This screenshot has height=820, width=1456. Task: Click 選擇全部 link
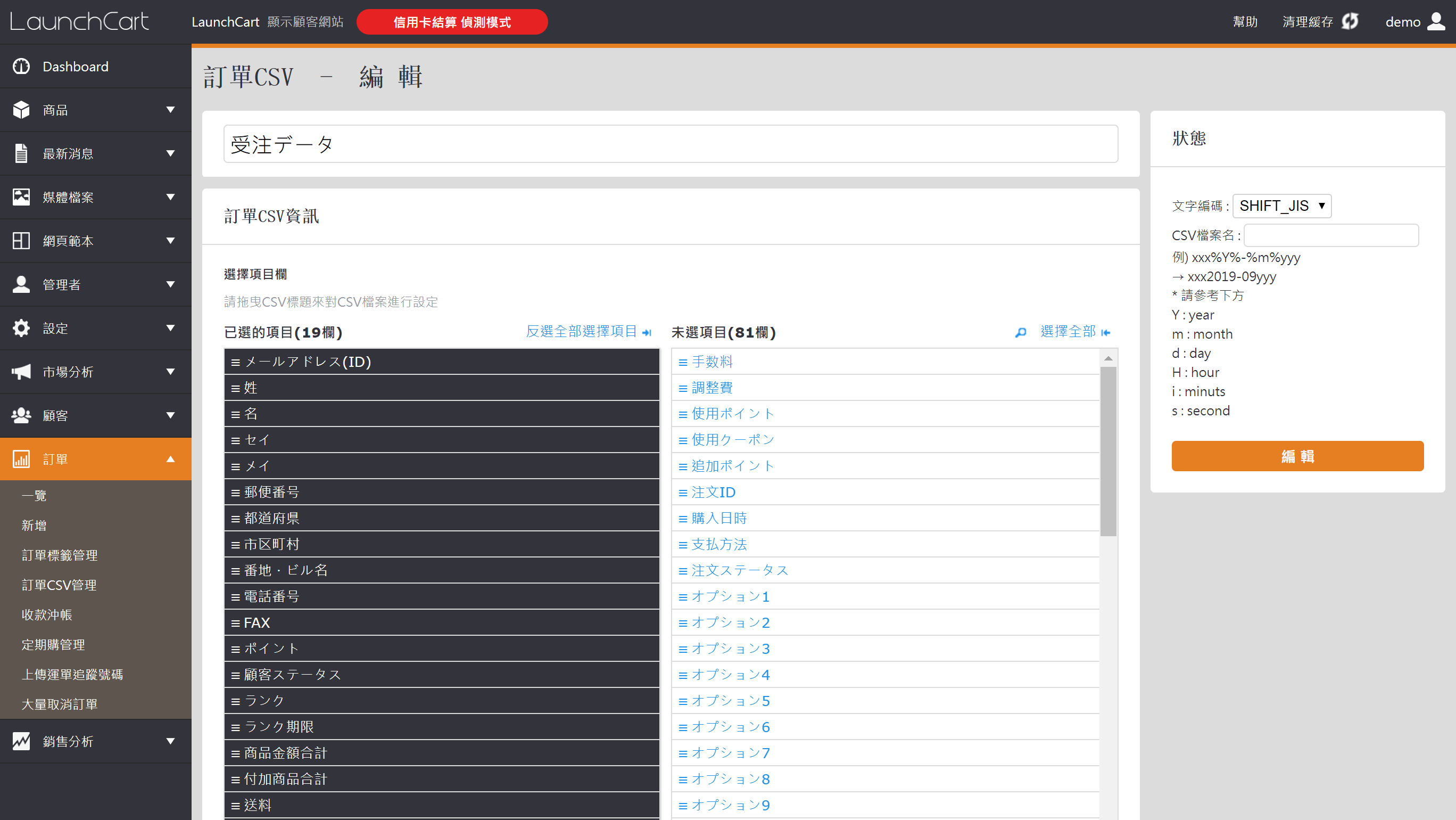pos(1068,331)
